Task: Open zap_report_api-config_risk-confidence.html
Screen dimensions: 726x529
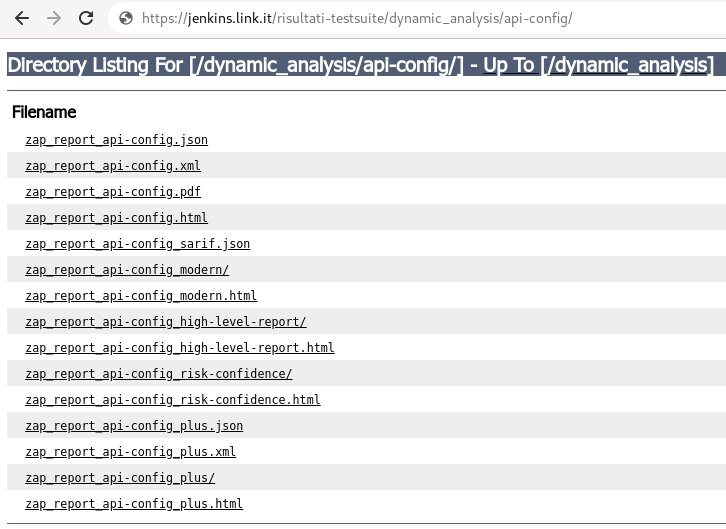Action: pyautogui.click(x=173, y=399)
